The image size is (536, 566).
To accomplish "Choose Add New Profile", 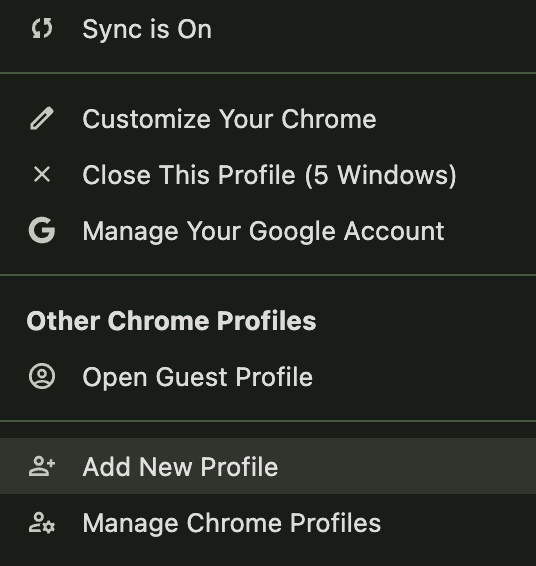I will (268, 466).
